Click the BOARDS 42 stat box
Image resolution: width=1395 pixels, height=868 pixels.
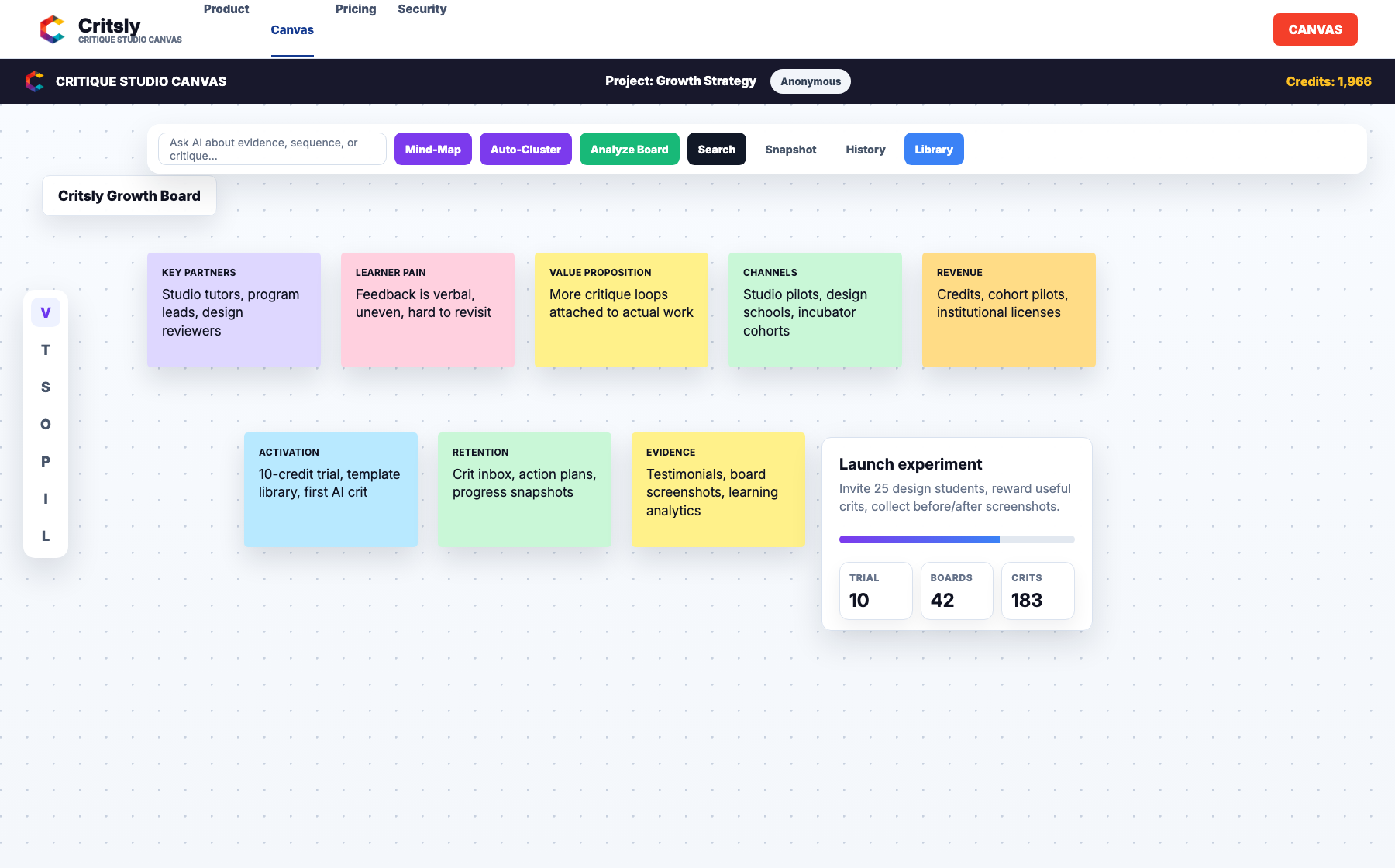957,591
